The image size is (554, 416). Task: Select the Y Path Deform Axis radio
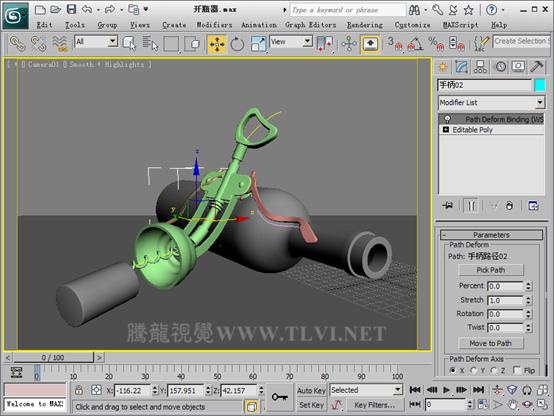[x=473, y=370]
